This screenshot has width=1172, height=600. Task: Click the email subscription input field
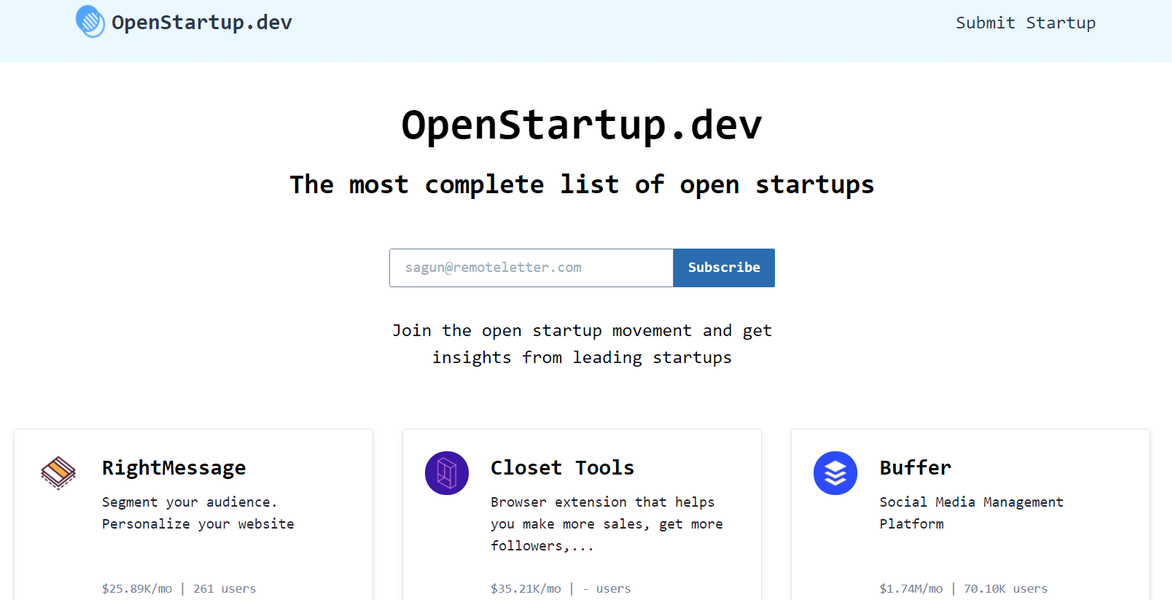(x=531, y=268)
